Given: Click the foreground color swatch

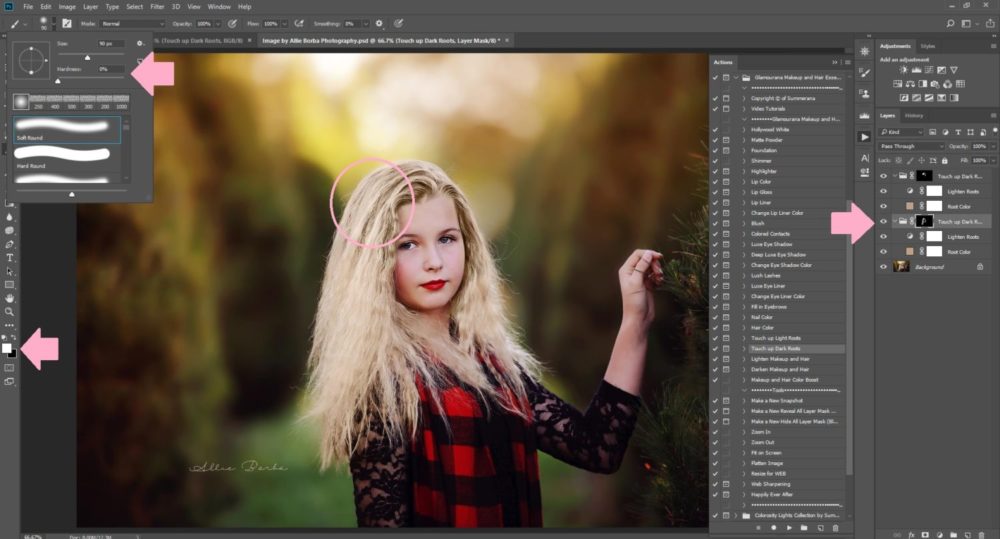Looking at the screenshot, I should coord(7,348).
